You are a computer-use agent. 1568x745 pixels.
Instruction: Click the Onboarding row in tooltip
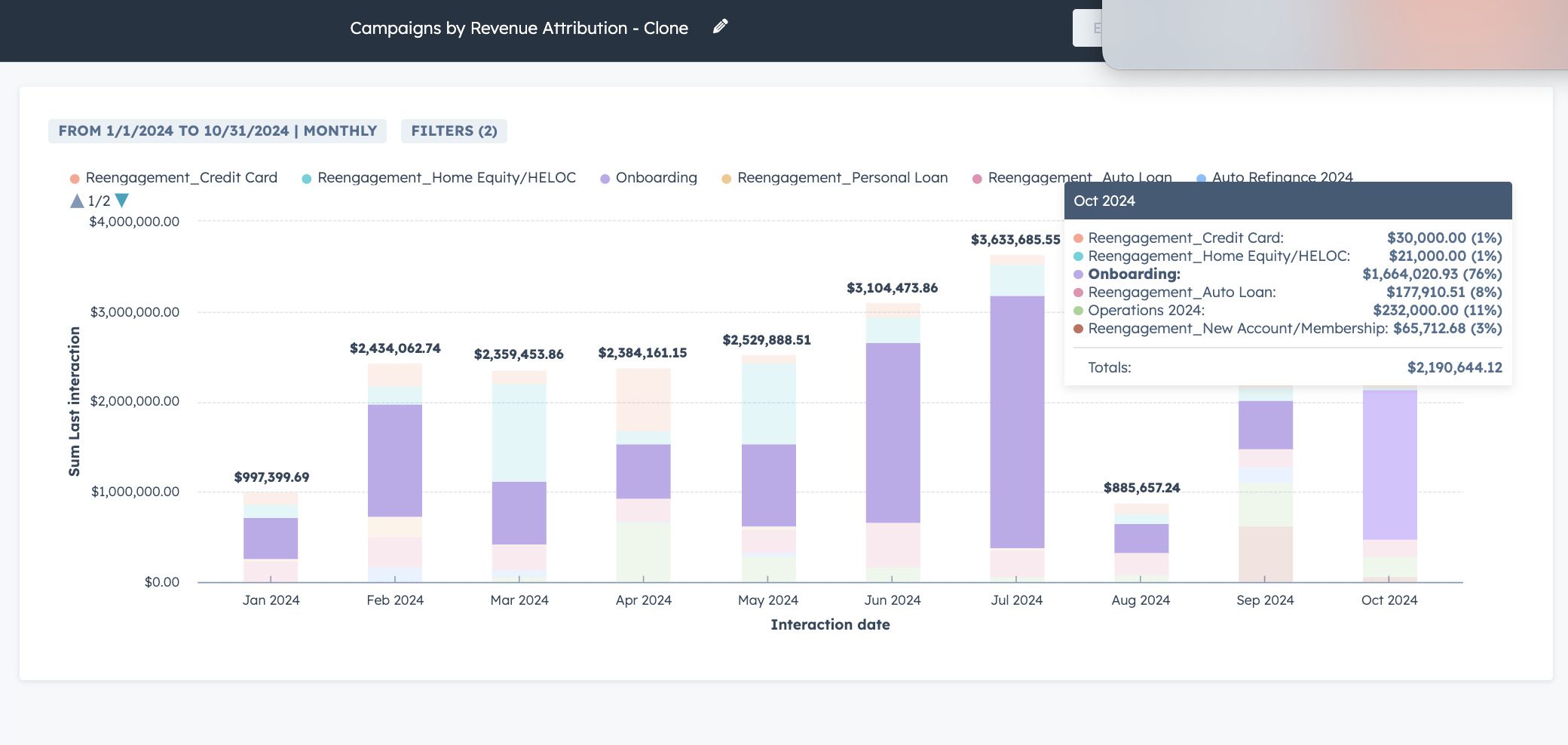pos(1288,274)
